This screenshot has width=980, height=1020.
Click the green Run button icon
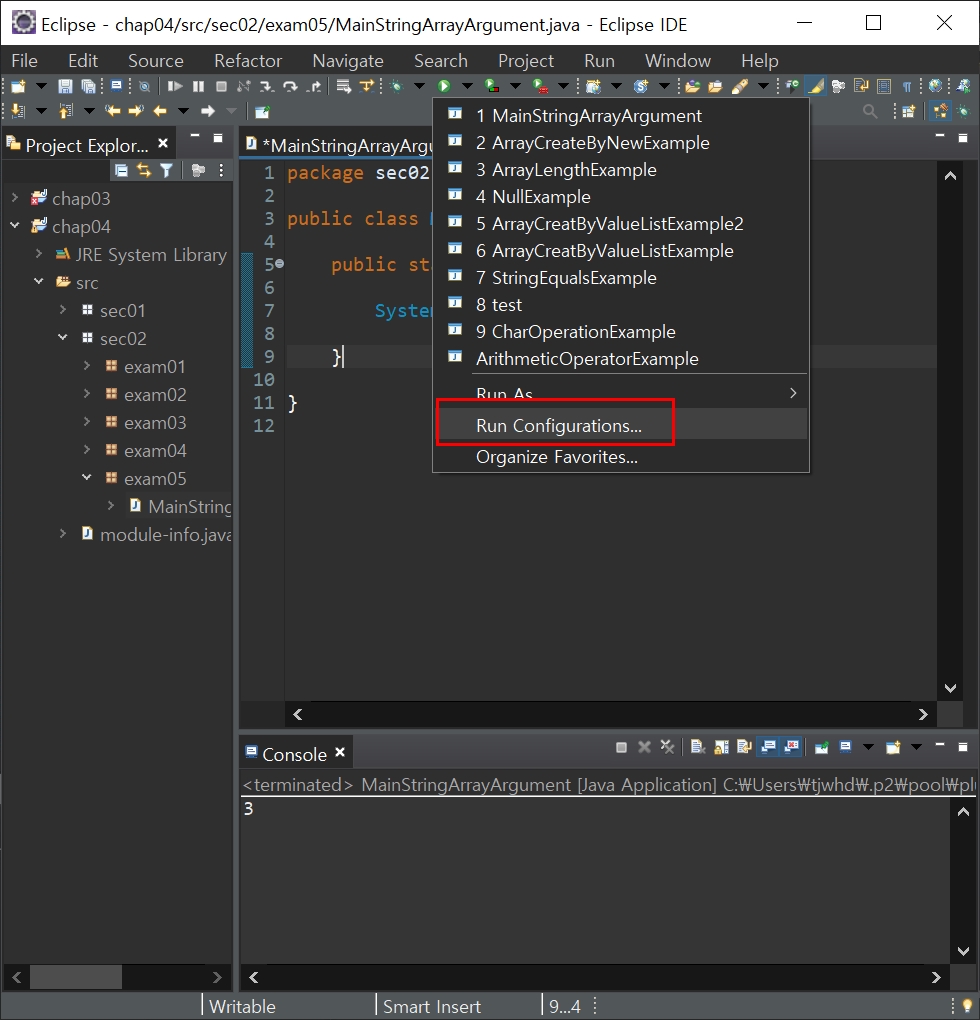(x=444, y=86)
